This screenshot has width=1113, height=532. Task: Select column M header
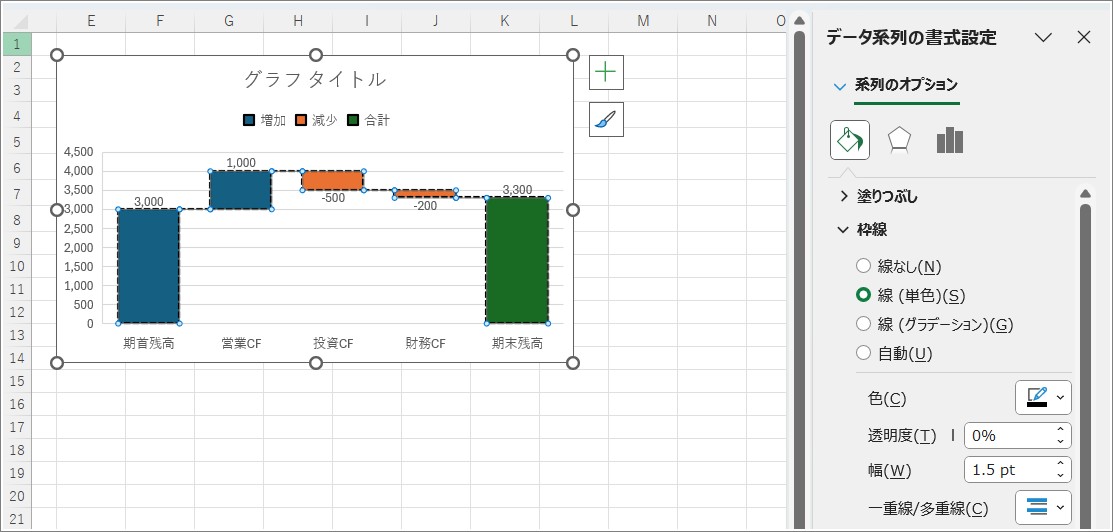(x=643, y=21)
